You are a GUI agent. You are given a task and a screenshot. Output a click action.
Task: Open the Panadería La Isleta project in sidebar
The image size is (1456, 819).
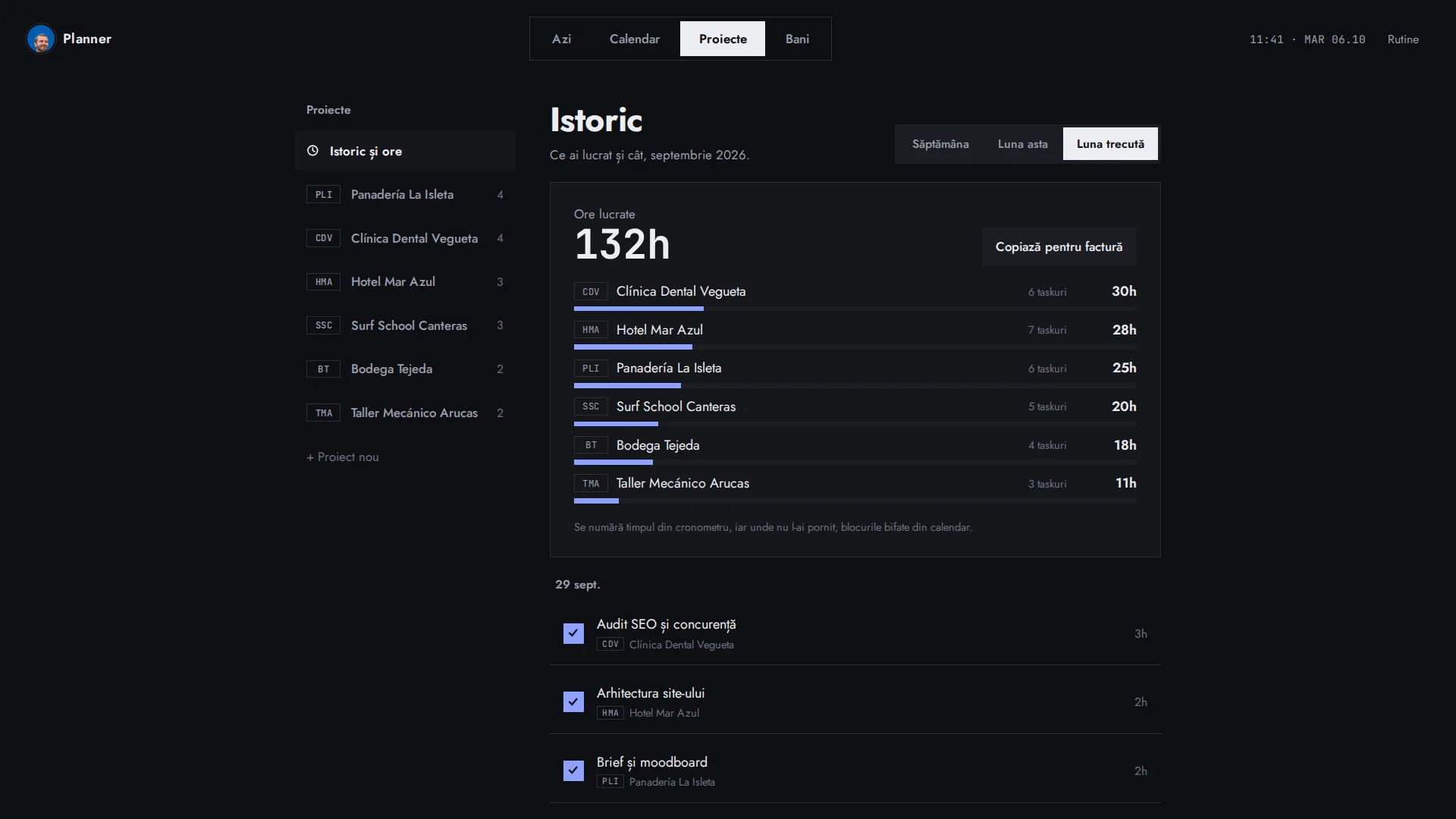click(405, 195)
